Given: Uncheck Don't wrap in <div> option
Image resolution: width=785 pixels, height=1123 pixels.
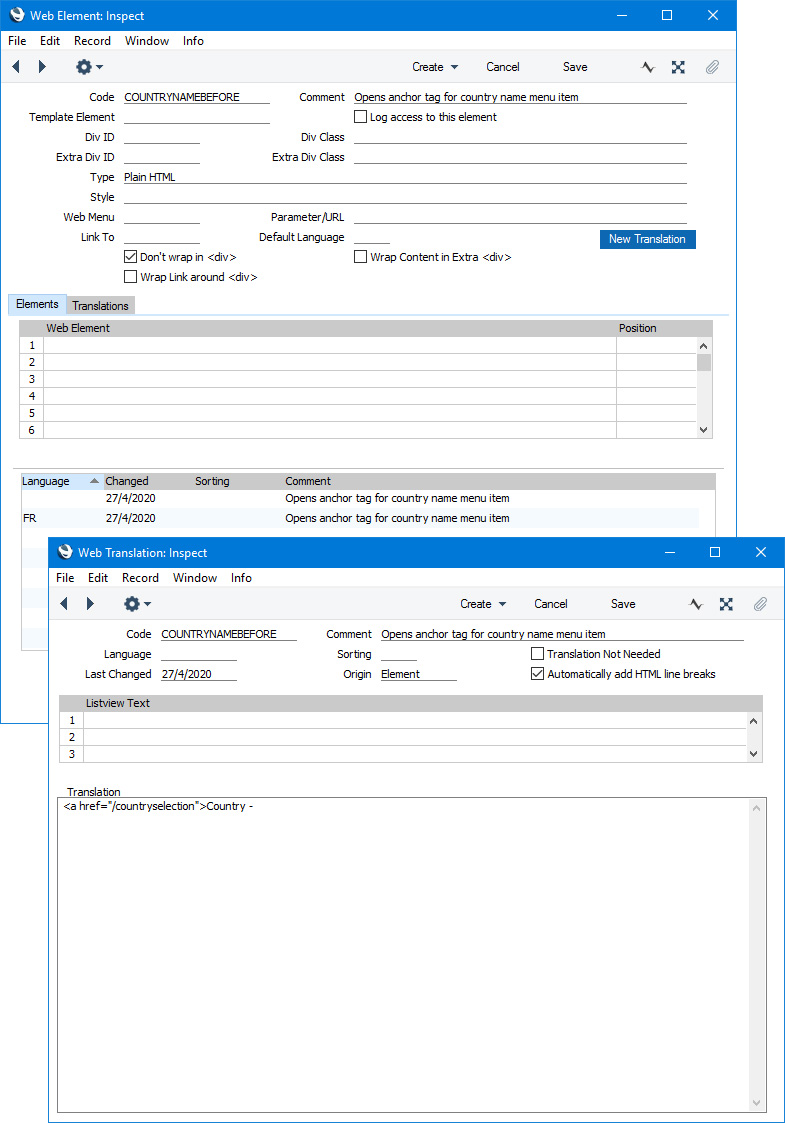Looking at the screenshot, I should tap(130, 257).
